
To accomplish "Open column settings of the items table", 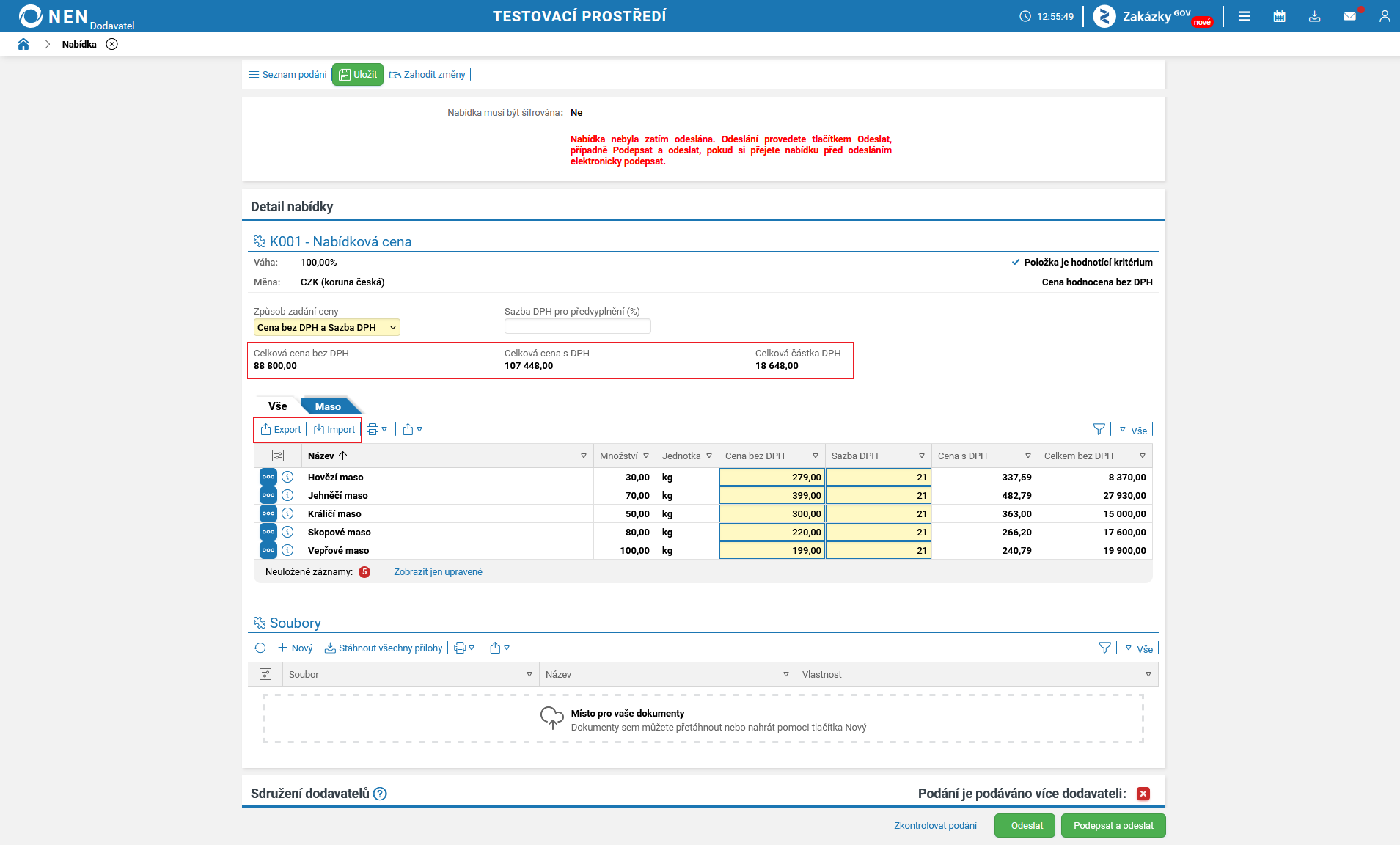I will [278, 456].
